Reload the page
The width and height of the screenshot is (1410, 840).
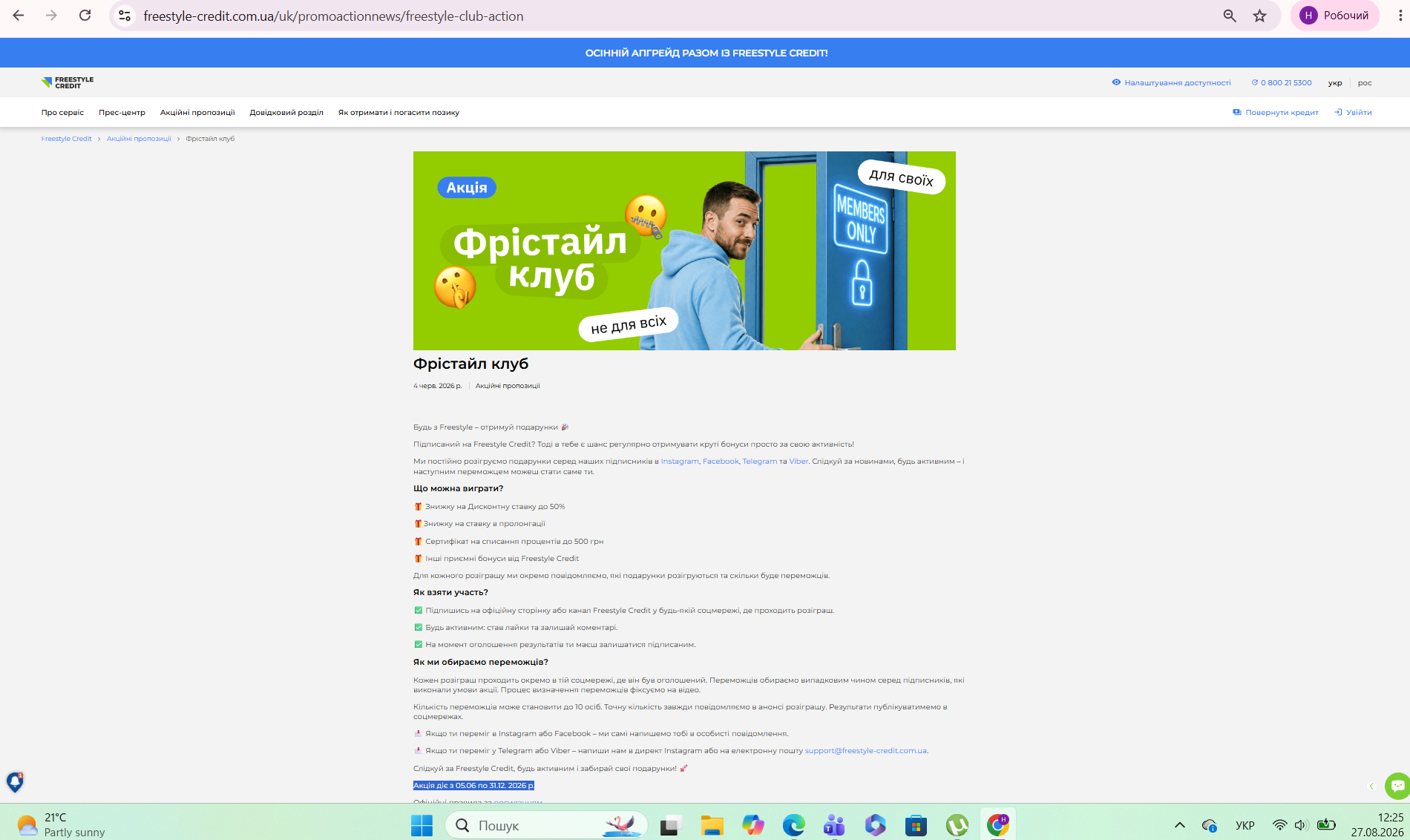point(85,16)
